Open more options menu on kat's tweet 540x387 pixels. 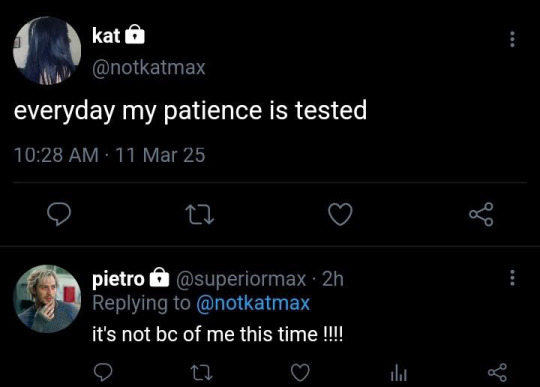tap(512, 39)
